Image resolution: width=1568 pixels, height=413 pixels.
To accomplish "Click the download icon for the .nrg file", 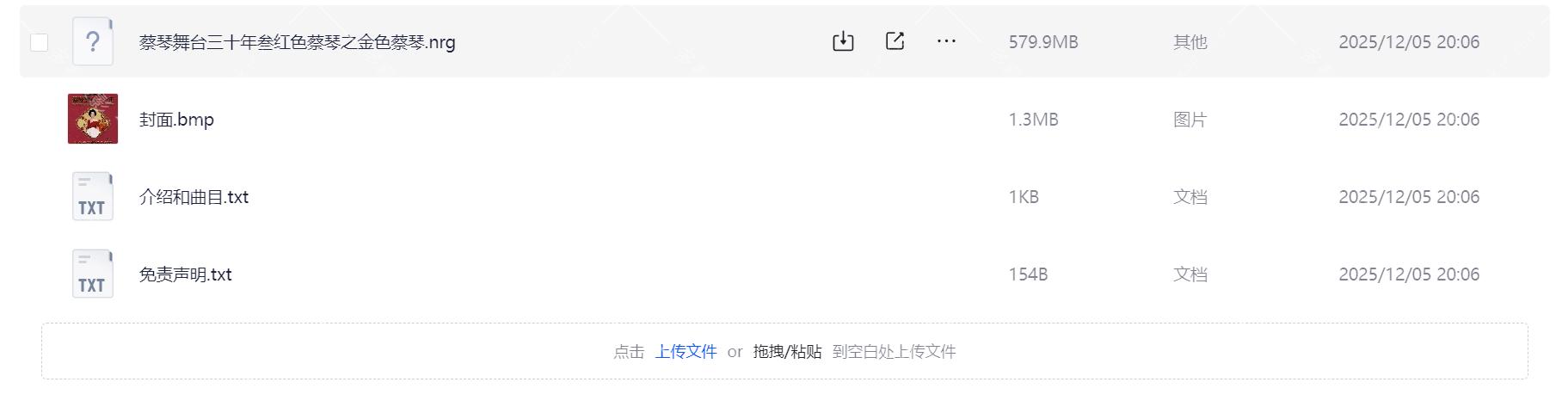I will pos(843,41).
